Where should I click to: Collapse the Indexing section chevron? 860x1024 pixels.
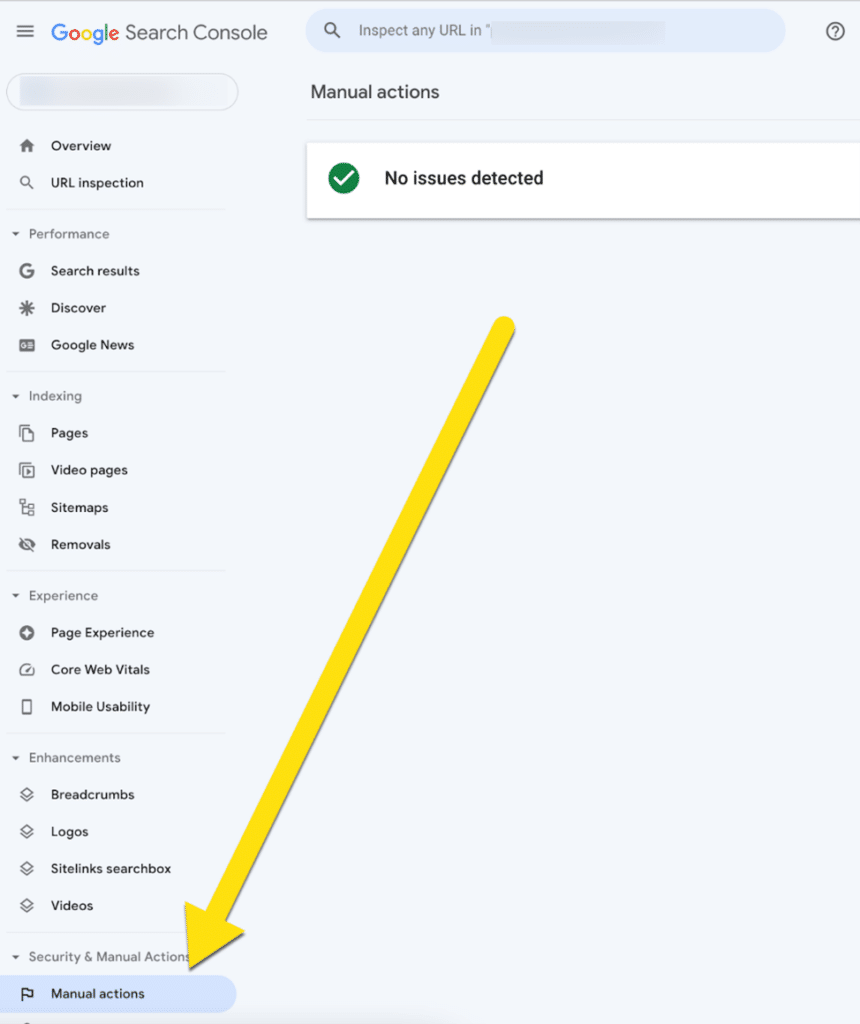click(x=14, y=395)
